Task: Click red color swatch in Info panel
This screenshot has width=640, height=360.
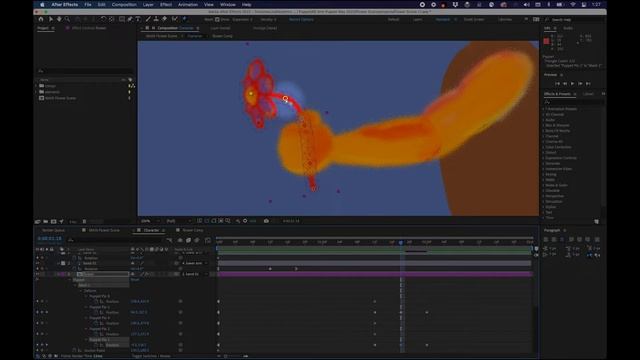Action: tap(547, 41)
